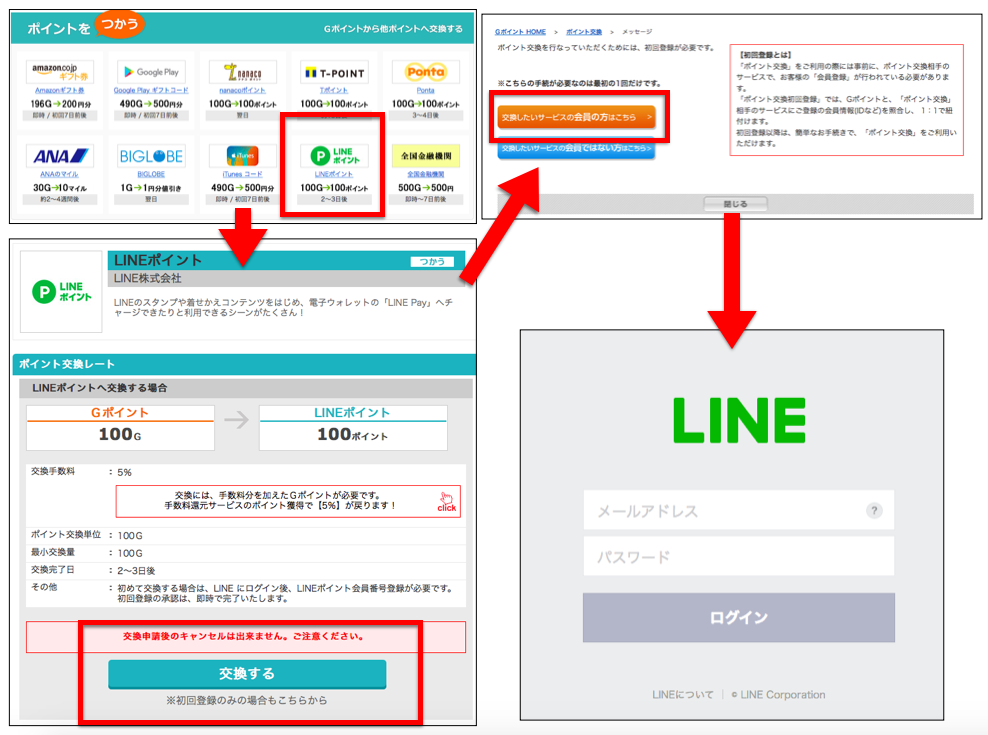Click the red click hand icon
The height and width of the screenshot is (735, 988).
point(446,501)
